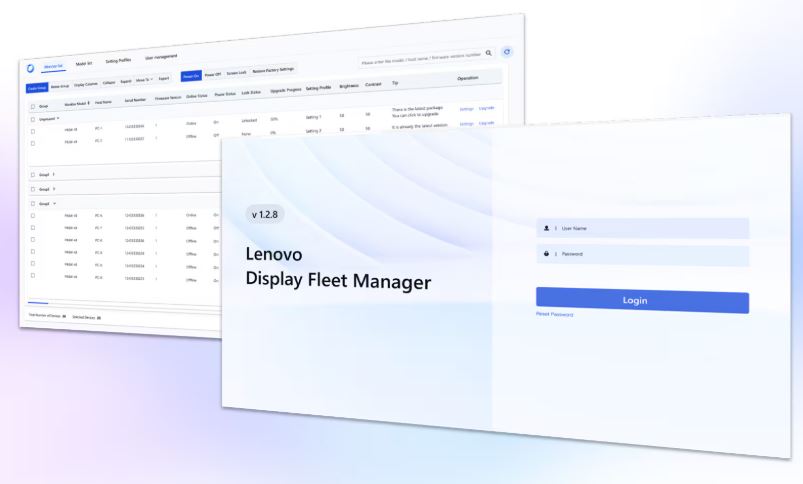Collapse the Ungrouped group arrow
The image size is (803, 484).
click(x=58, y=117)
